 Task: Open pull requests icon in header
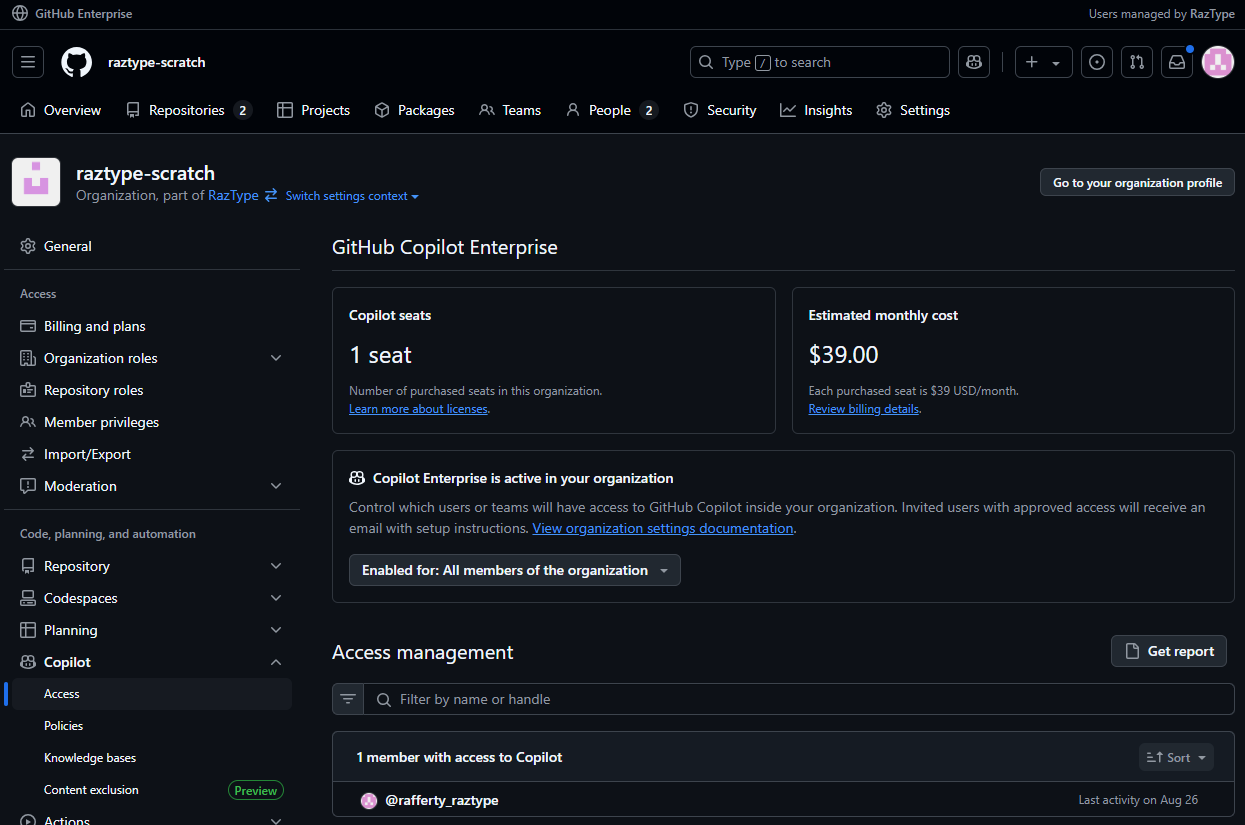(x=1137, y=62)
